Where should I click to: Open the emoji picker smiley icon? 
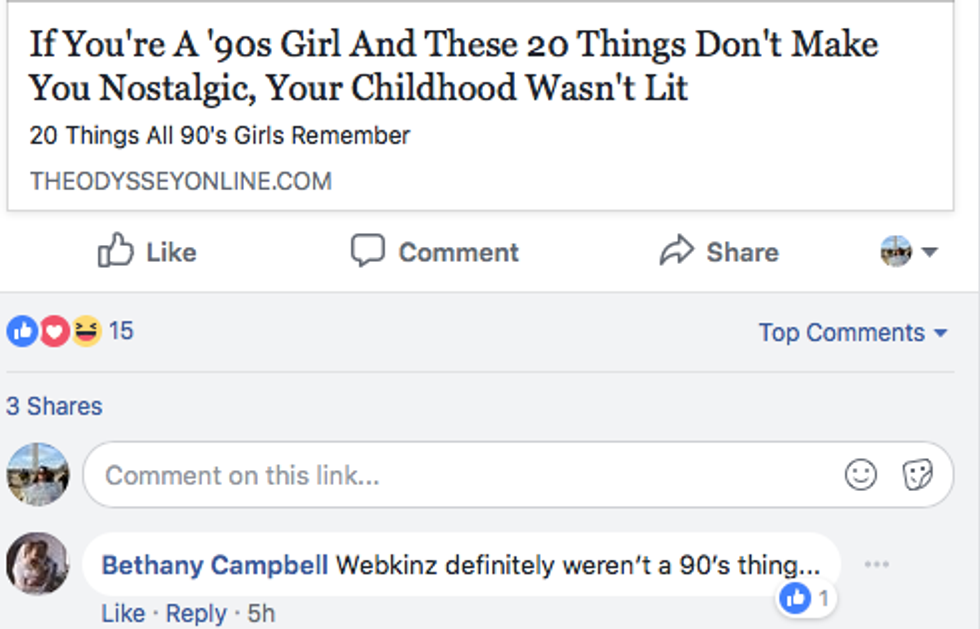(x=860, y=474)
